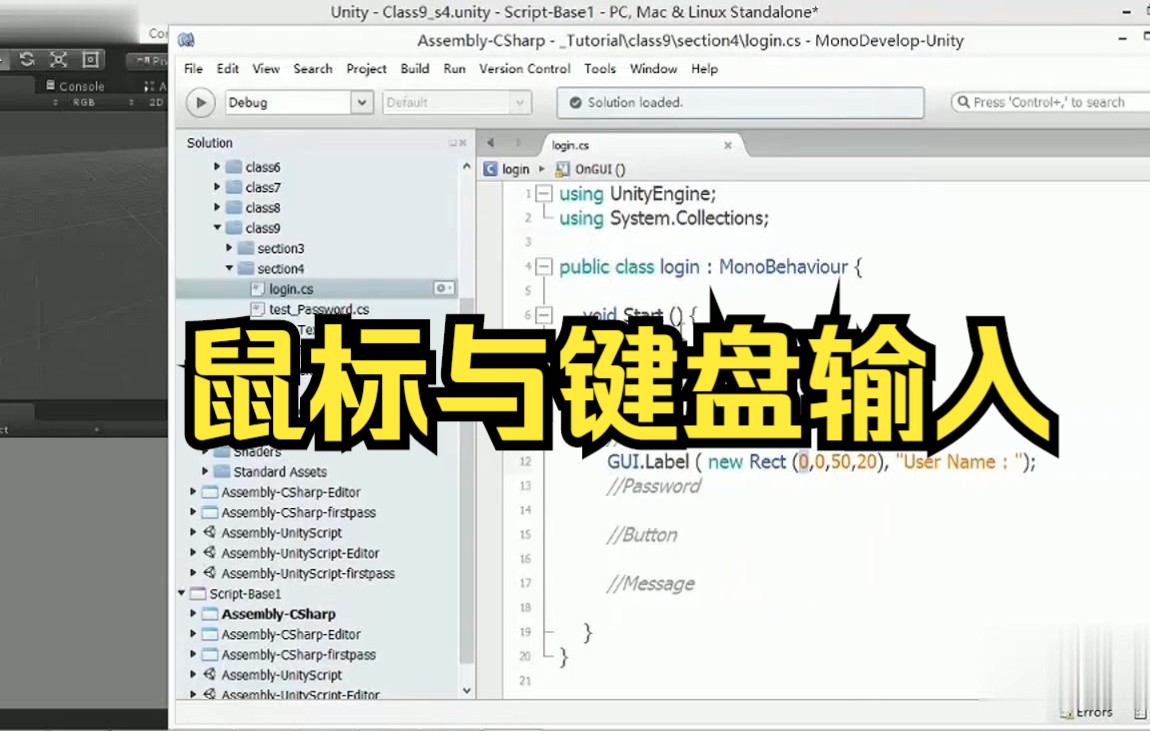Collapse the code fold at line 4

(542, 267)
